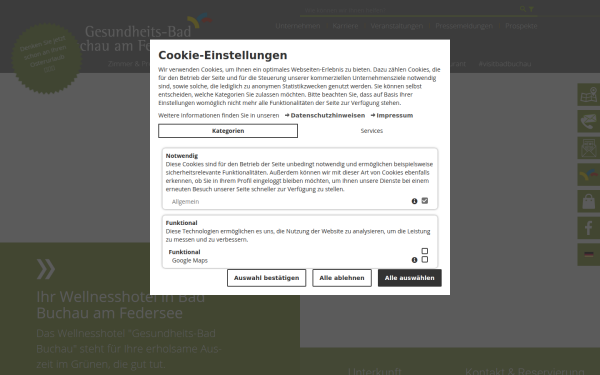Click the search magnifier icon
The width and height of the screenshot is (600, 375).
coord(523,9)
